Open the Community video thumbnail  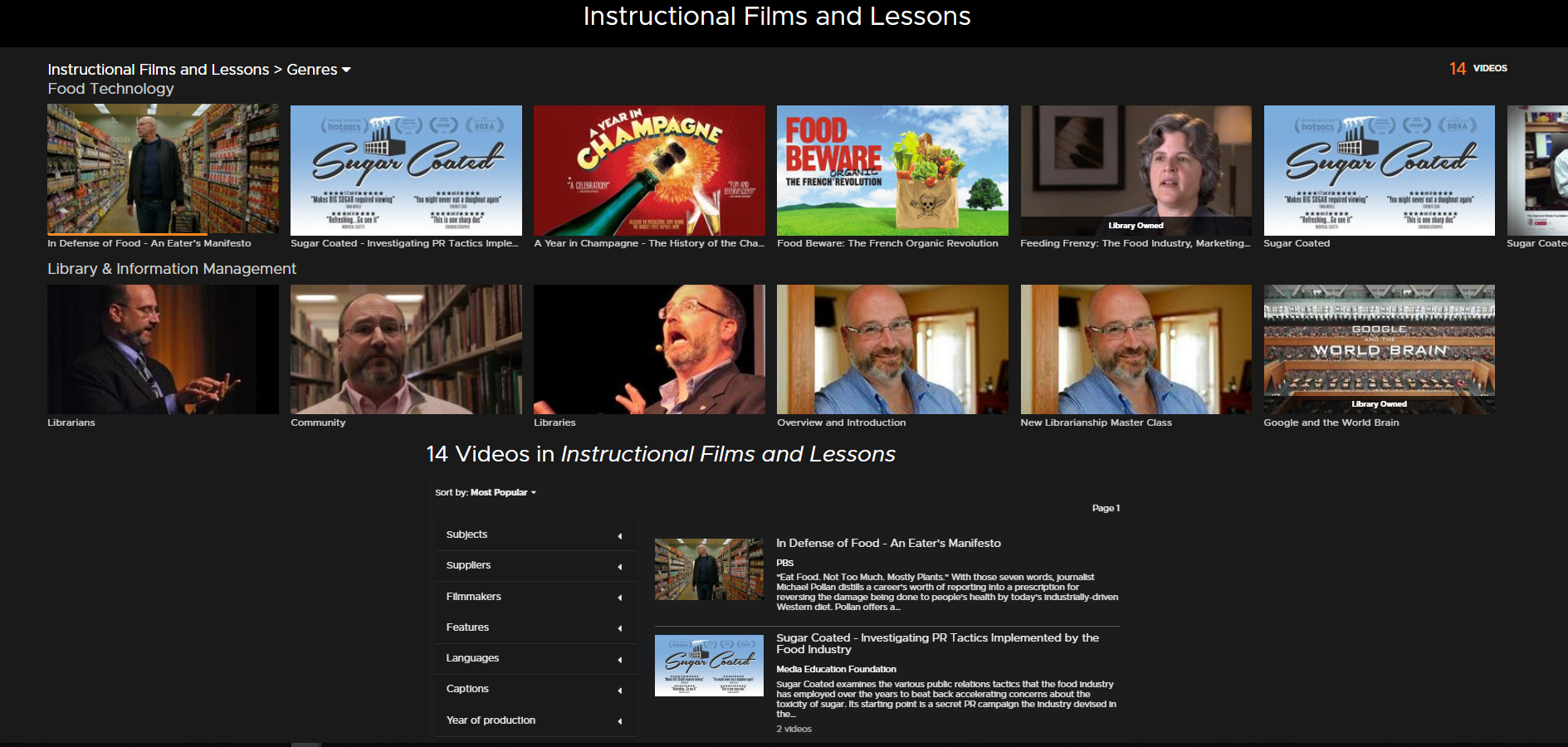click(406, 349)
